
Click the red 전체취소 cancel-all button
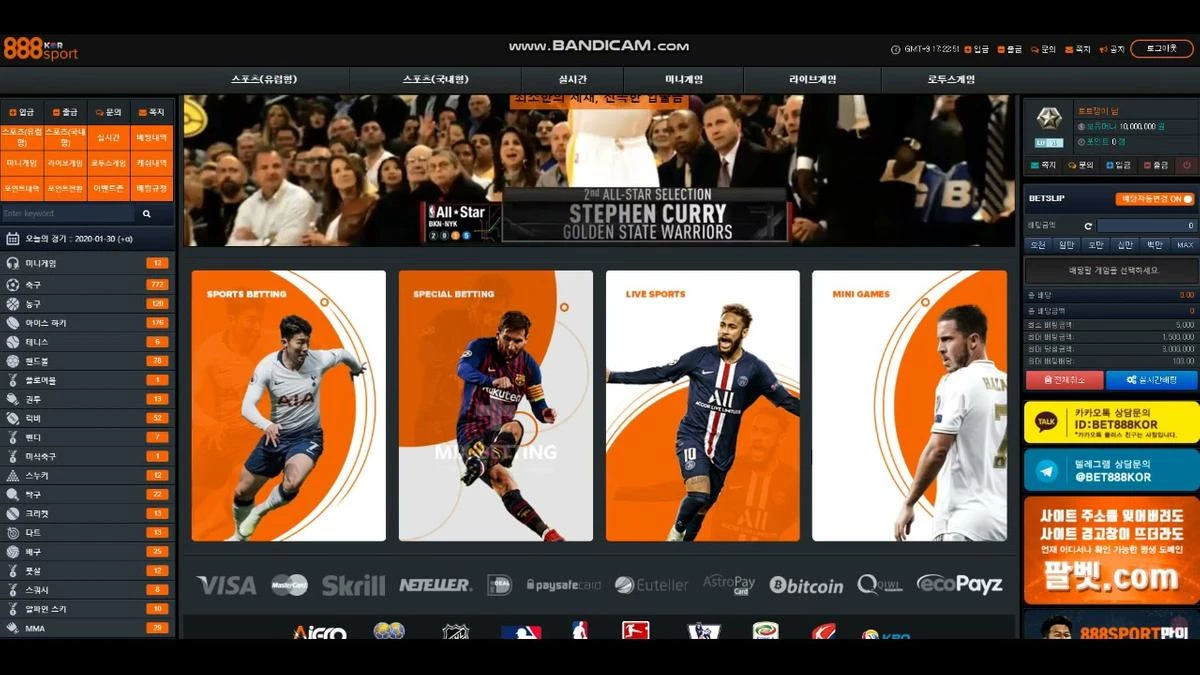pyautogui.click(x=1065, y=380)
